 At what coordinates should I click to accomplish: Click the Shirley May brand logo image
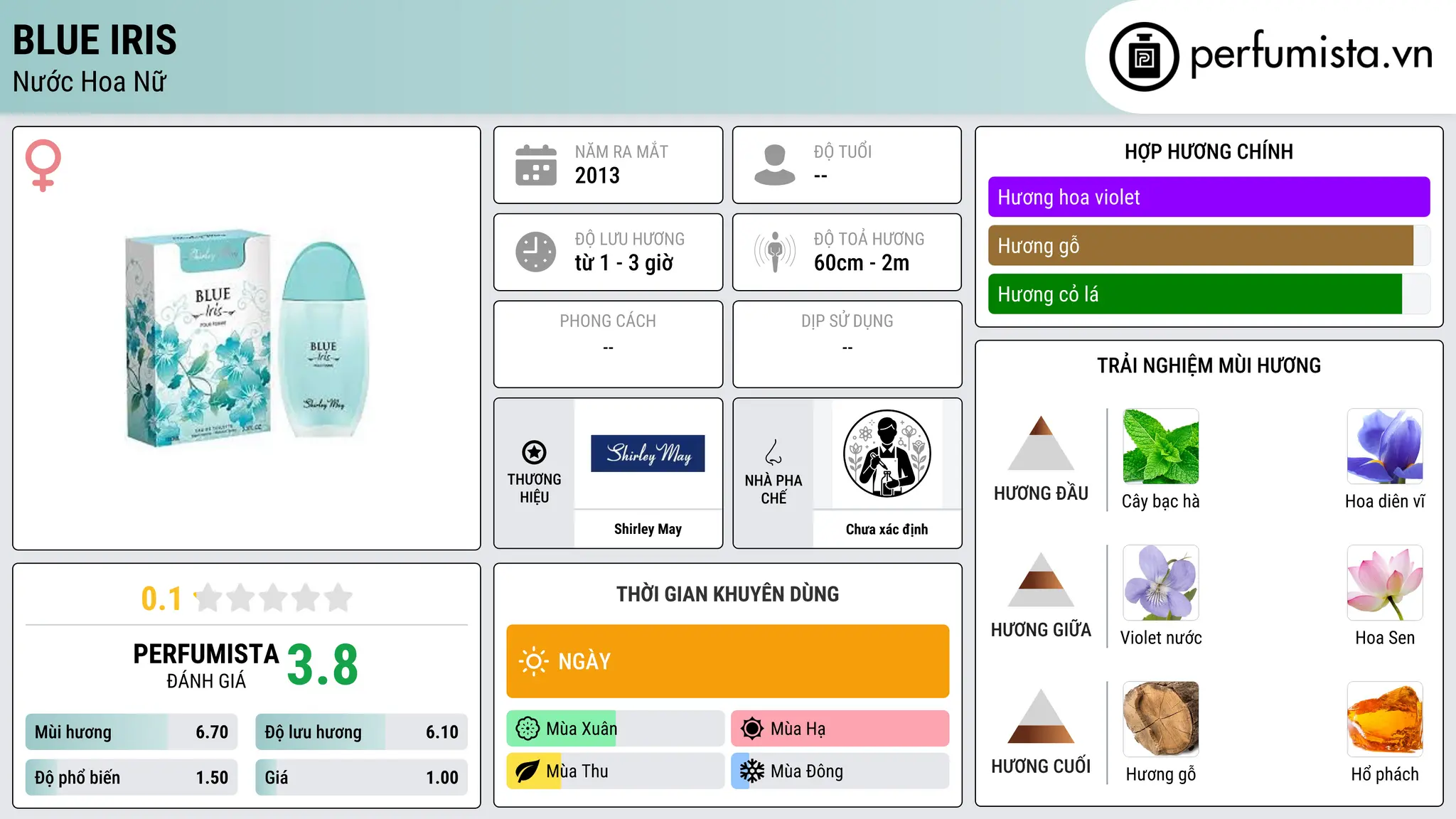click(648, 454)
